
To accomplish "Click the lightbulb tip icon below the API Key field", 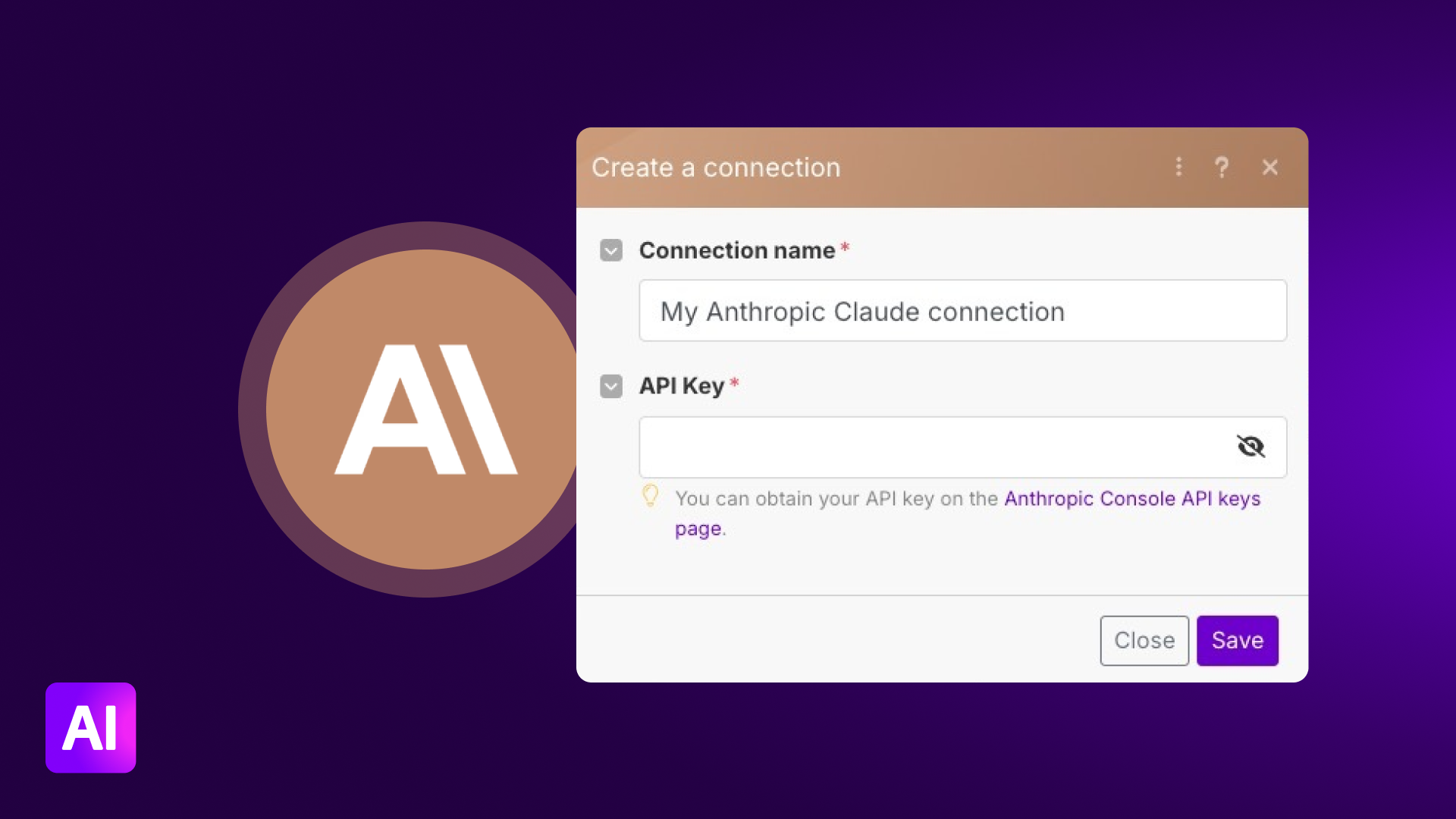I will pos(651,497).
